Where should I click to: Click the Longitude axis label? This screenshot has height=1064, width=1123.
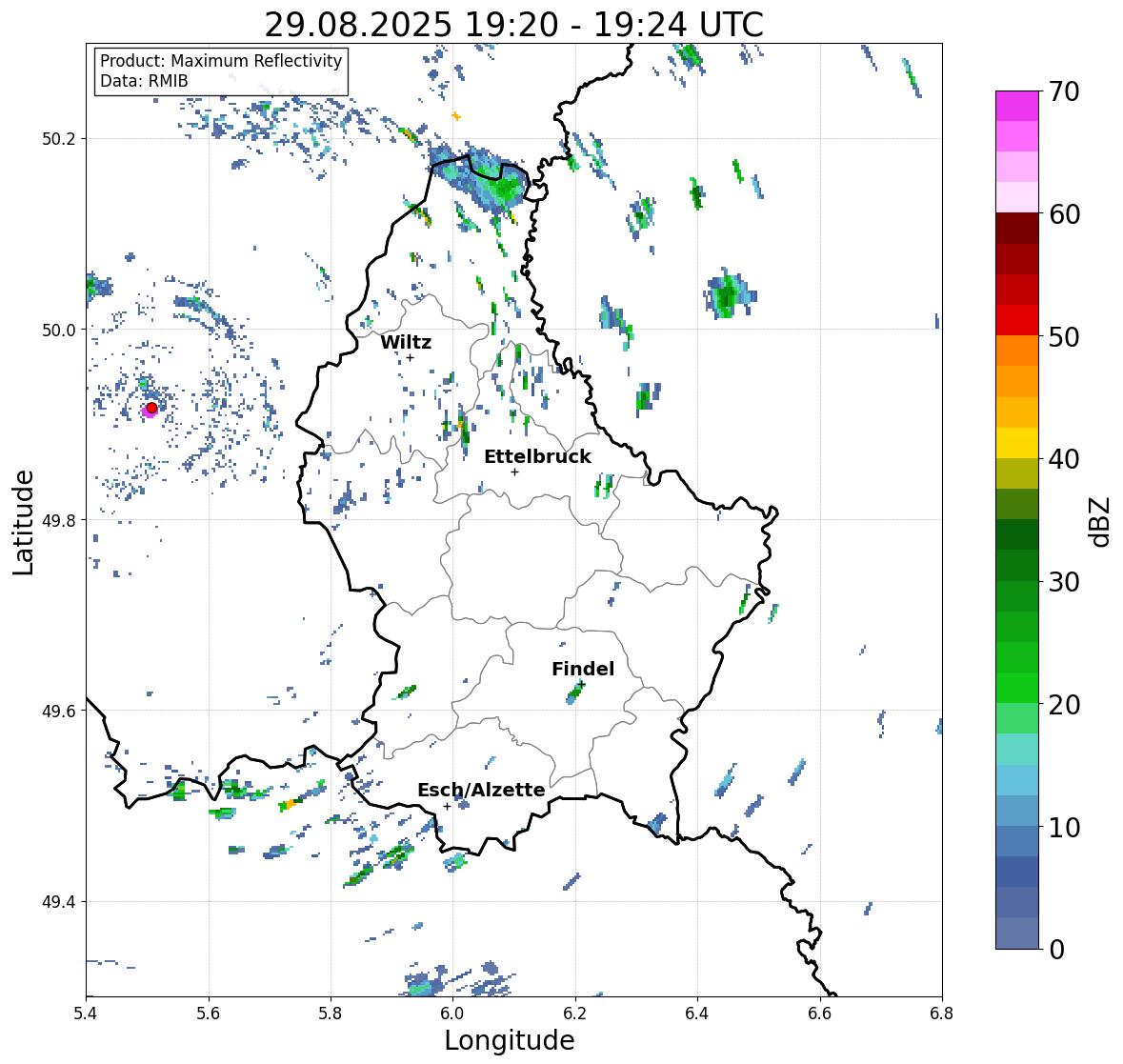(510, 1040)
